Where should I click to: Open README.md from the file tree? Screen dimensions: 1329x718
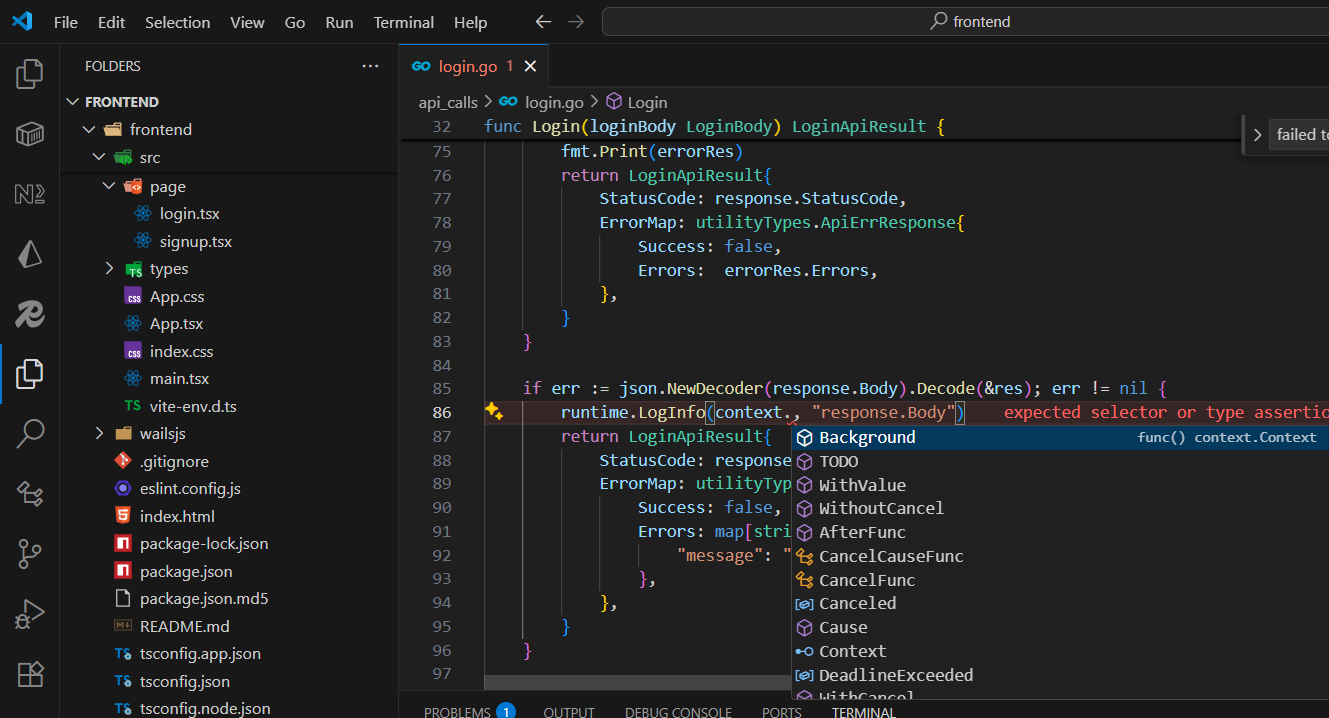(185, 626)
